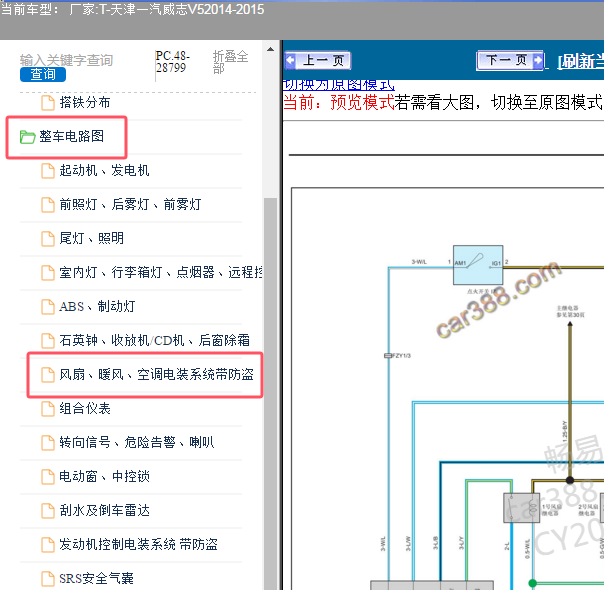Open SRS安全气囊 diagram
The height and width of the screenshot is (590, 604).
pos(96,578)
